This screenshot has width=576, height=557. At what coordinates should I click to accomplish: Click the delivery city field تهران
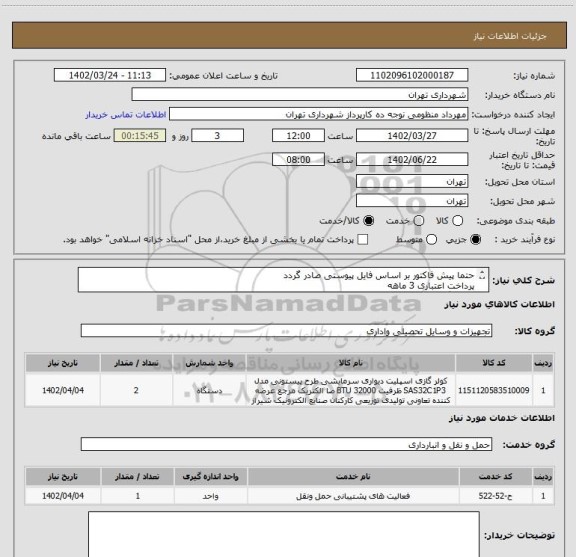coord(412,201)
